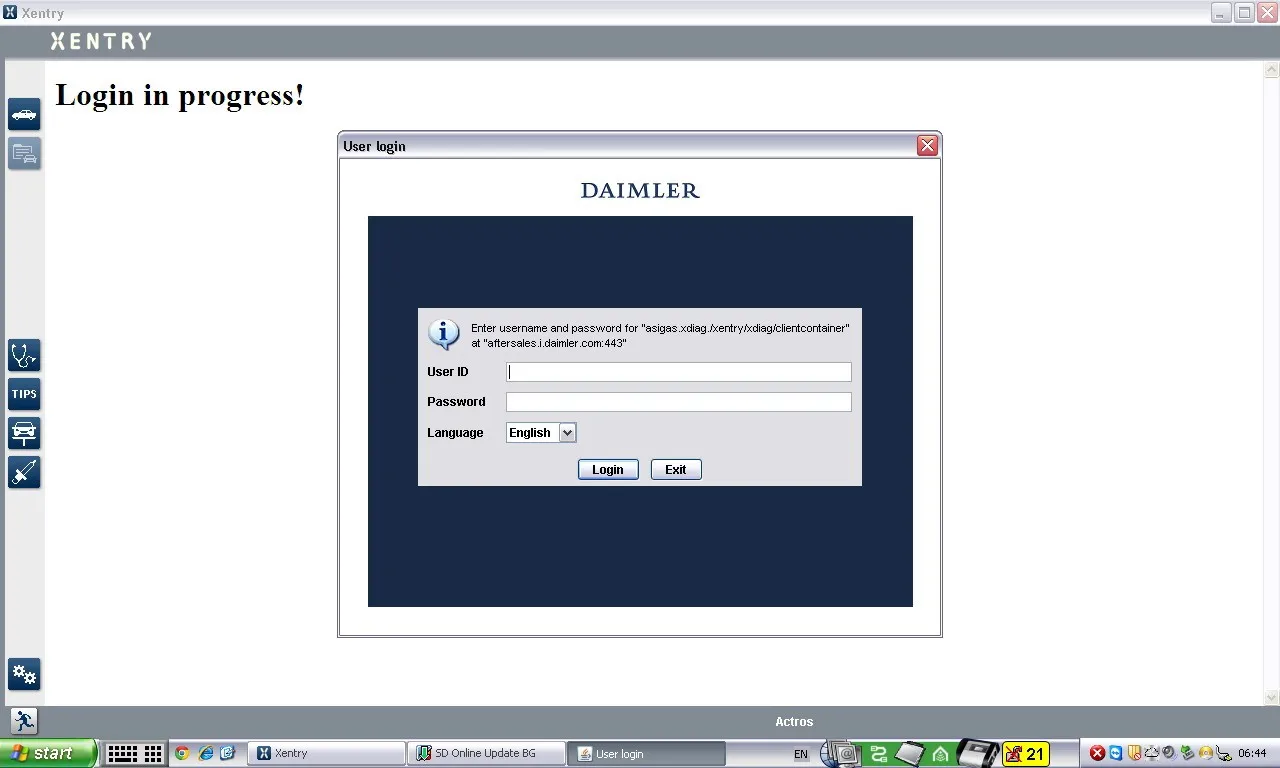This screenshot has height=768, width=1280.
Task: Click the blue info icon in login dialog
Action: click(x=443, y=334)
